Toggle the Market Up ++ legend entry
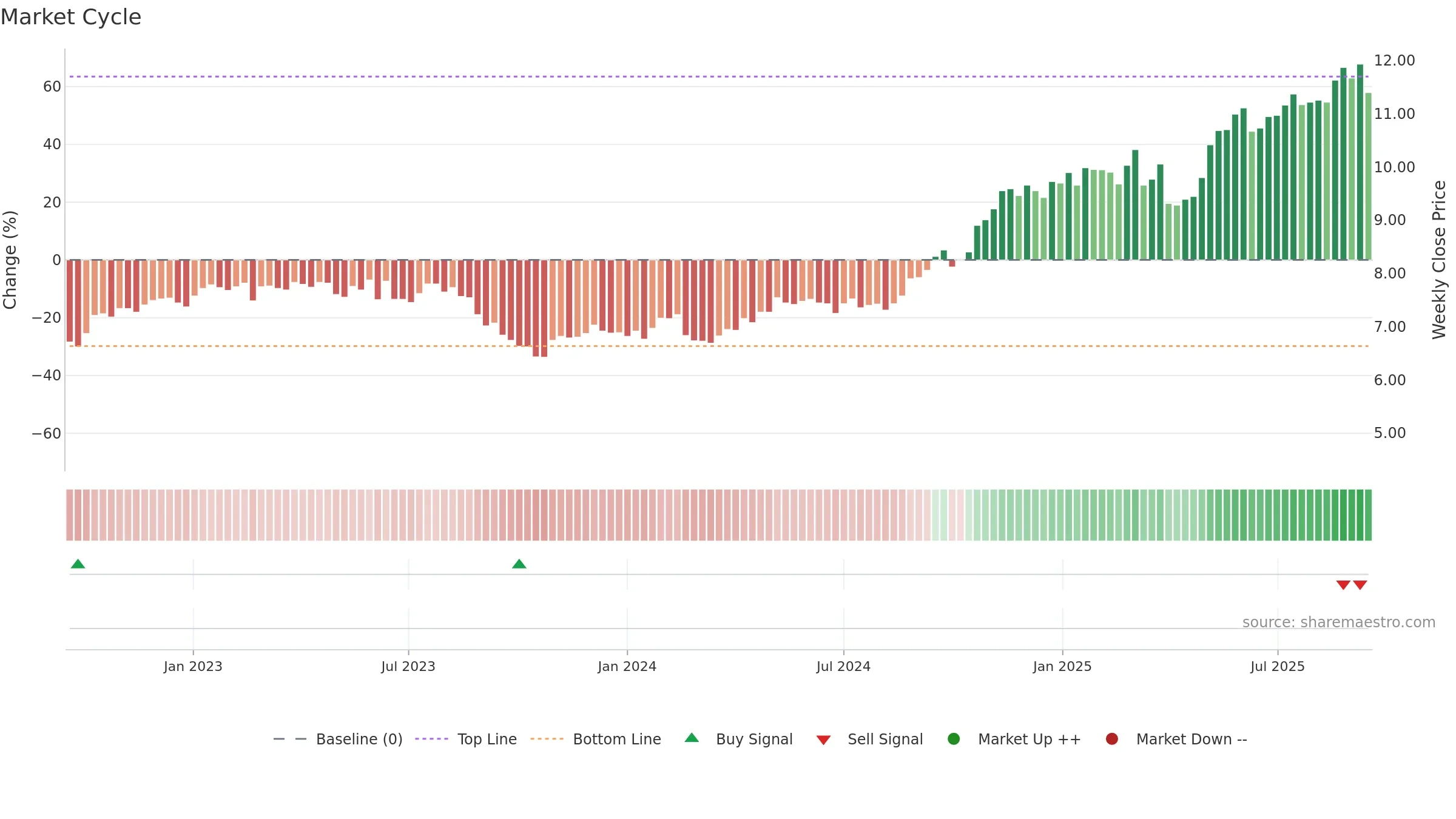 click(x=1014, y=739)
